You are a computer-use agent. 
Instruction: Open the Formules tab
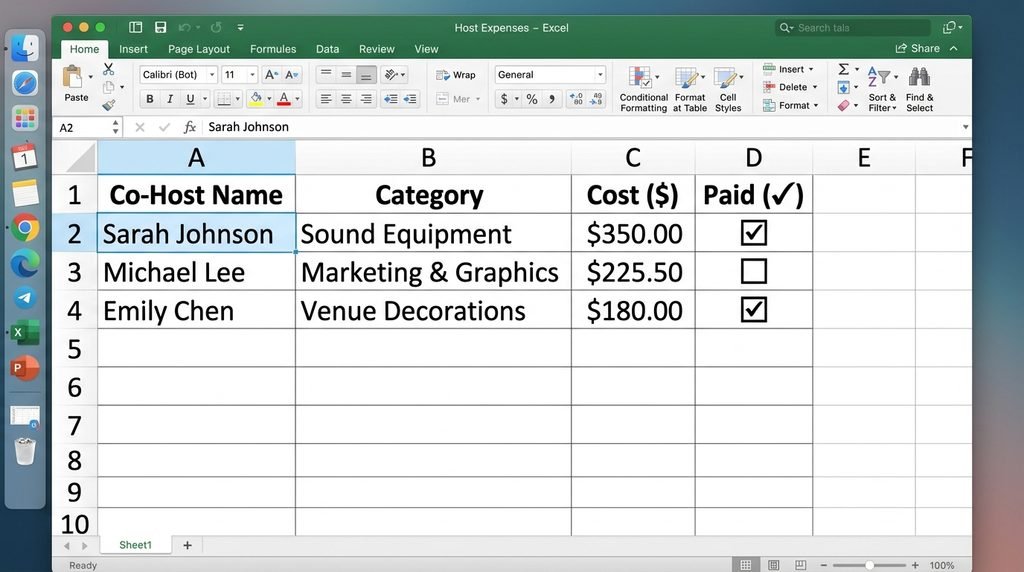click(x=273, y=49)
